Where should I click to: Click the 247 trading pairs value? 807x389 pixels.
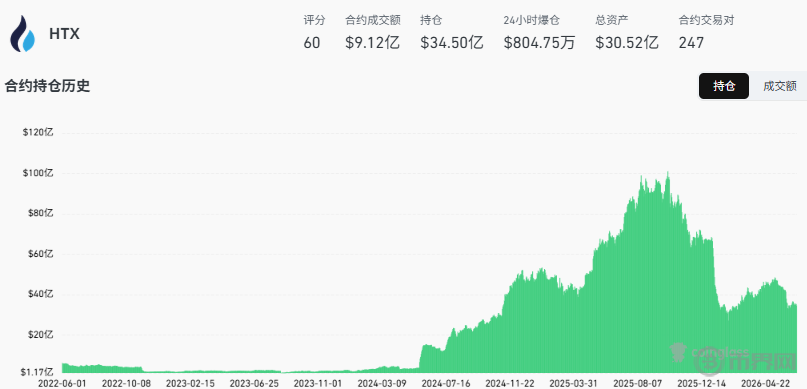(691, 43)
